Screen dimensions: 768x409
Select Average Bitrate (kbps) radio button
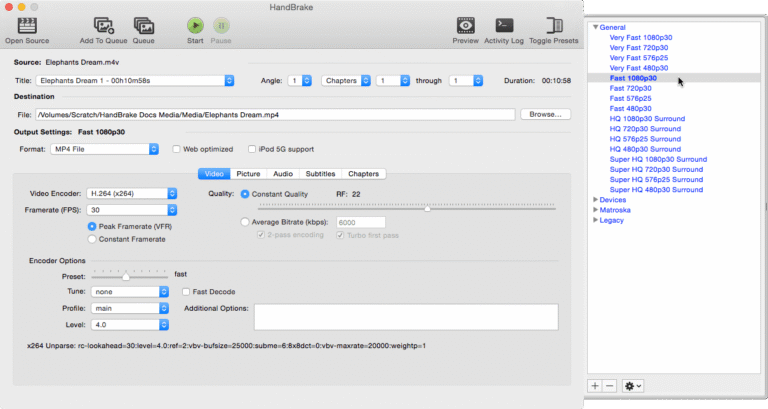tap(245, 222)
